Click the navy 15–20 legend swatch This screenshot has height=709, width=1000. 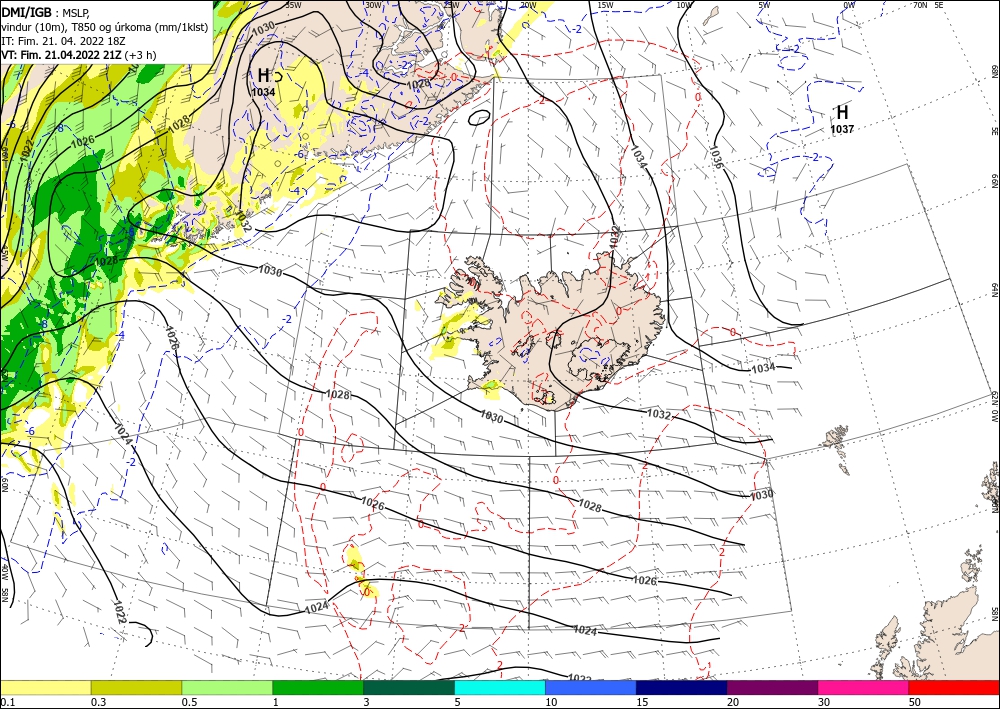point(682,687)
